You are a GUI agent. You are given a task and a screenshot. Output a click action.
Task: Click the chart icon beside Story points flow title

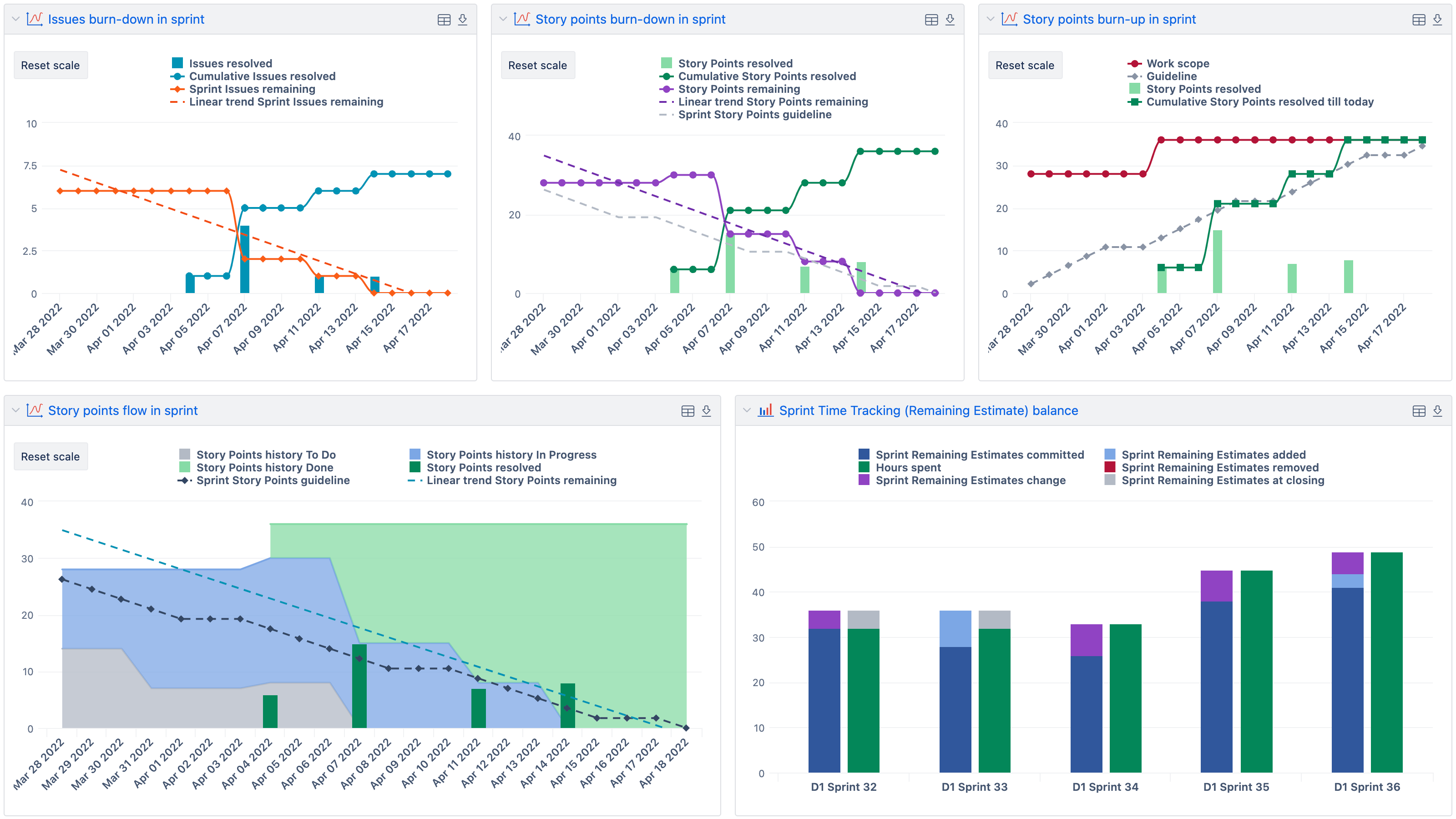[35, 411]
